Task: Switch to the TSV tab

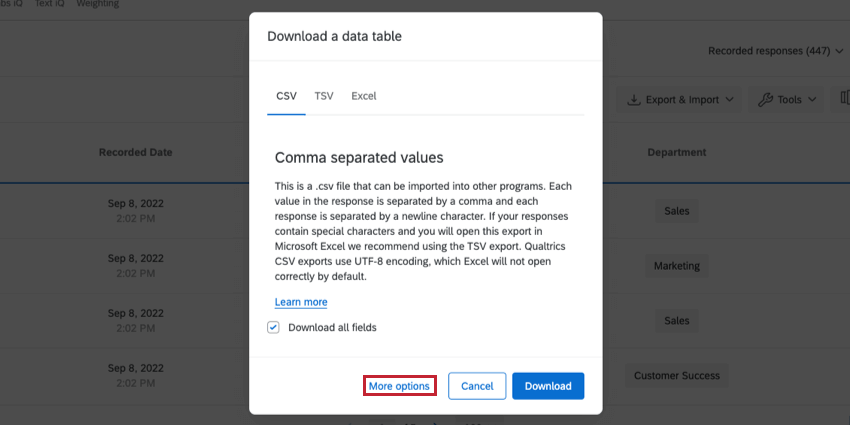Action: pos(324,96)
